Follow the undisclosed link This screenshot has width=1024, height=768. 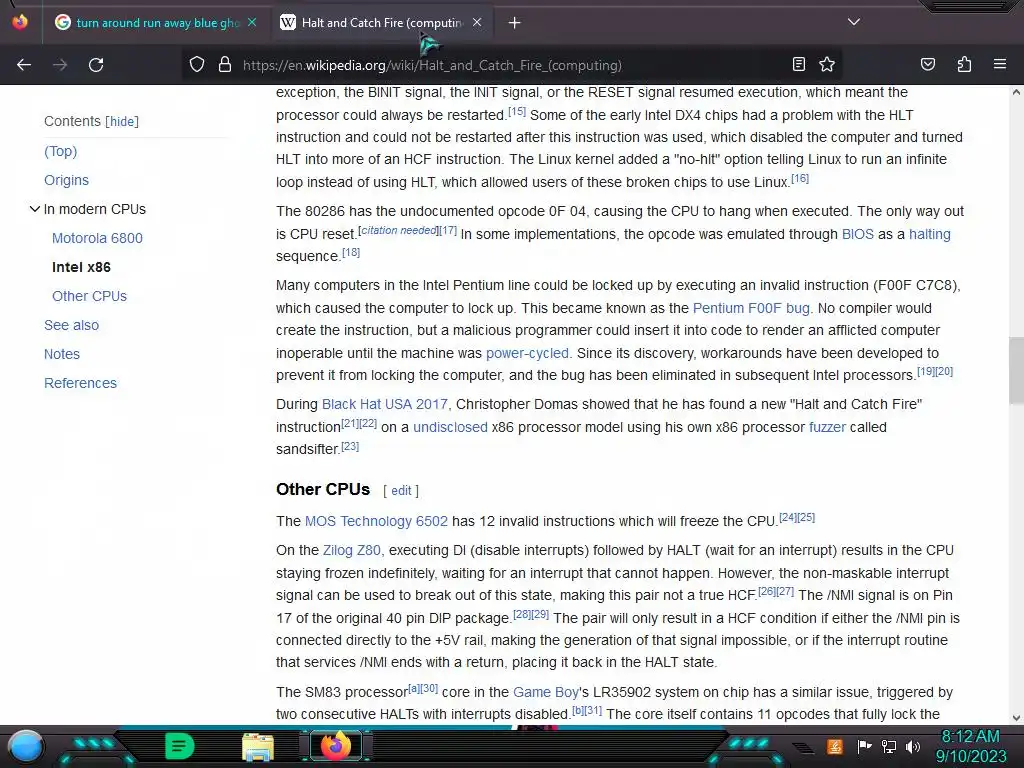(x=450, y=427)
